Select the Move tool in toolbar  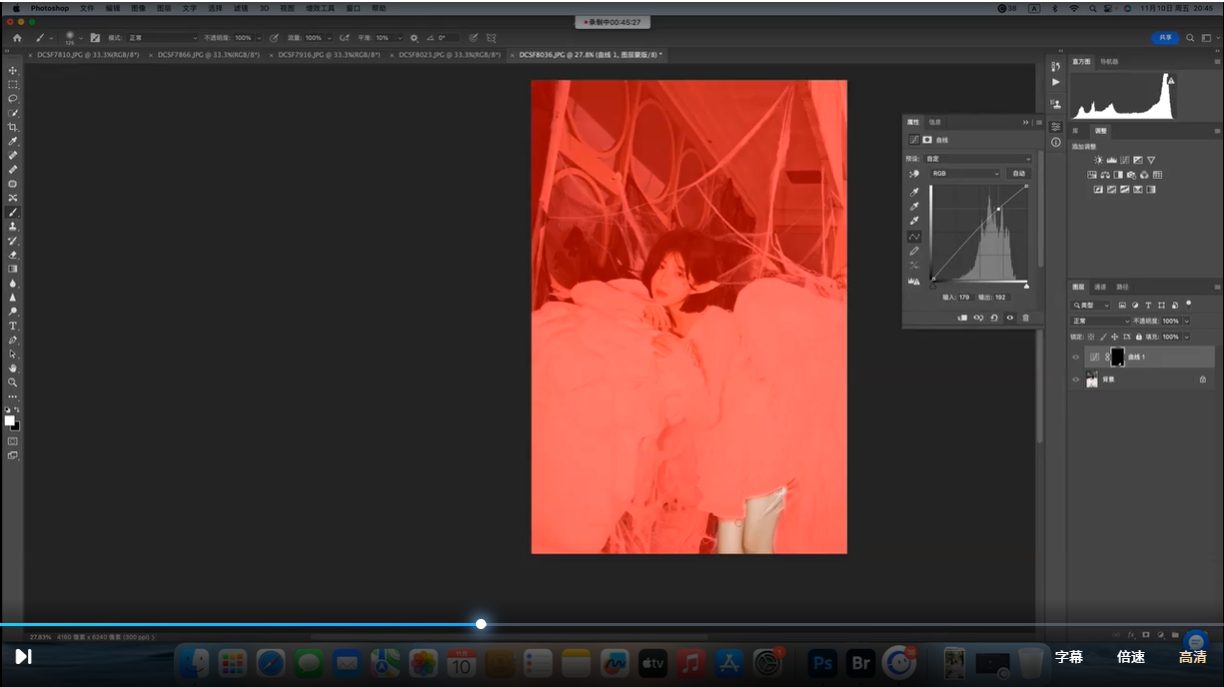13,71
